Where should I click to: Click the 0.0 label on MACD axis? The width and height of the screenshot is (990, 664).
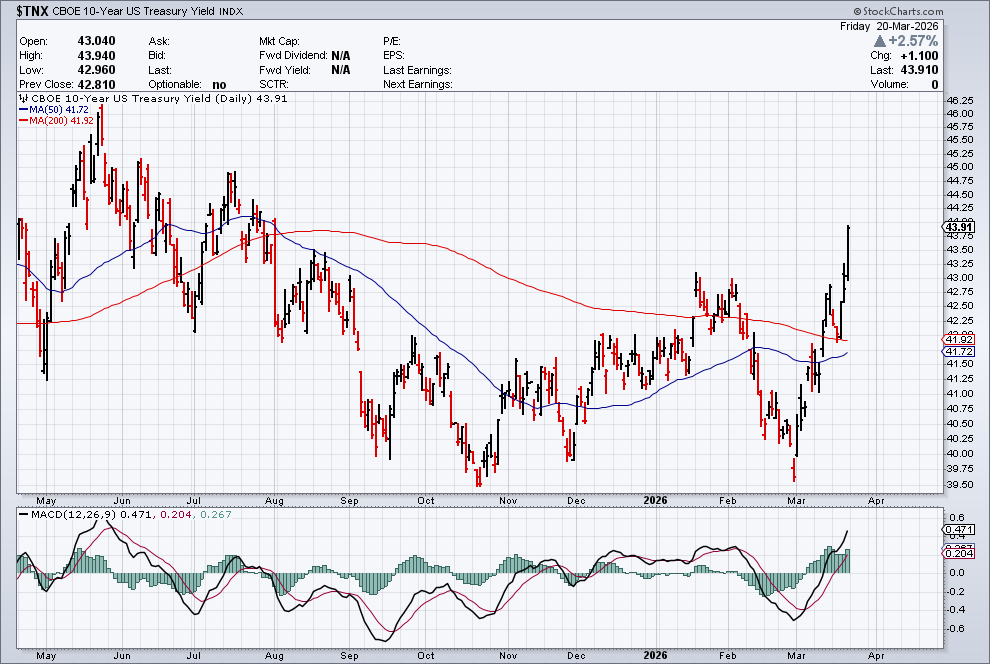(957, 573)
